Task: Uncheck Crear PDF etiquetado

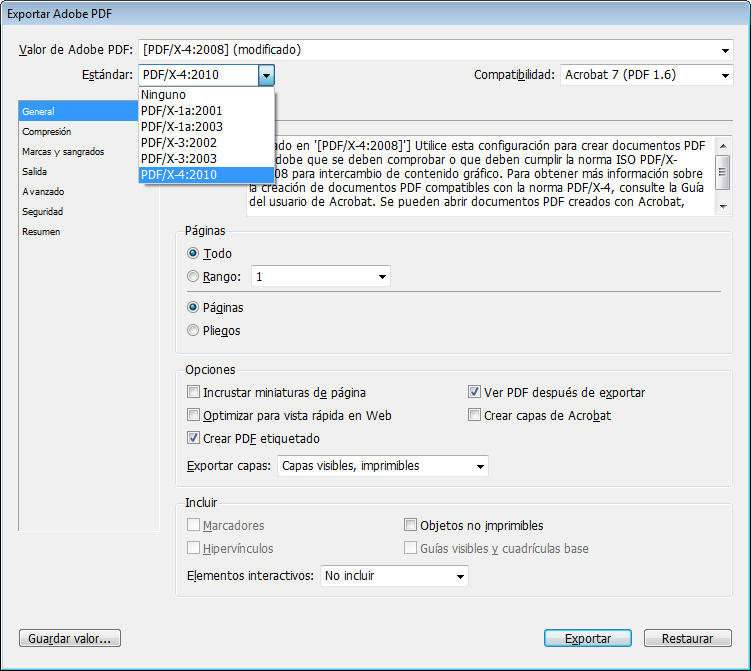Action: click(x=193, y=438)
